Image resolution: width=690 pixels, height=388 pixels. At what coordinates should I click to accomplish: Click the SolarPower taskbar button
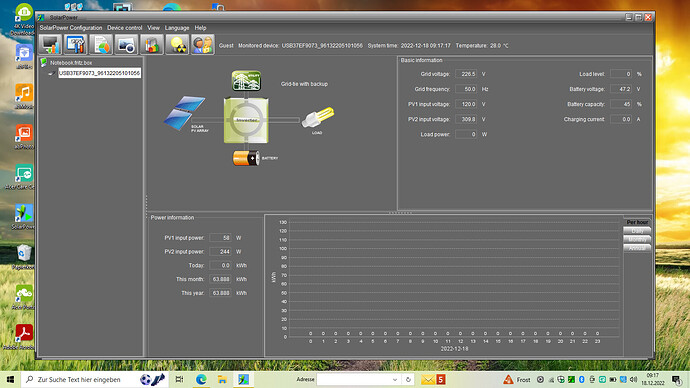(243, 379)
